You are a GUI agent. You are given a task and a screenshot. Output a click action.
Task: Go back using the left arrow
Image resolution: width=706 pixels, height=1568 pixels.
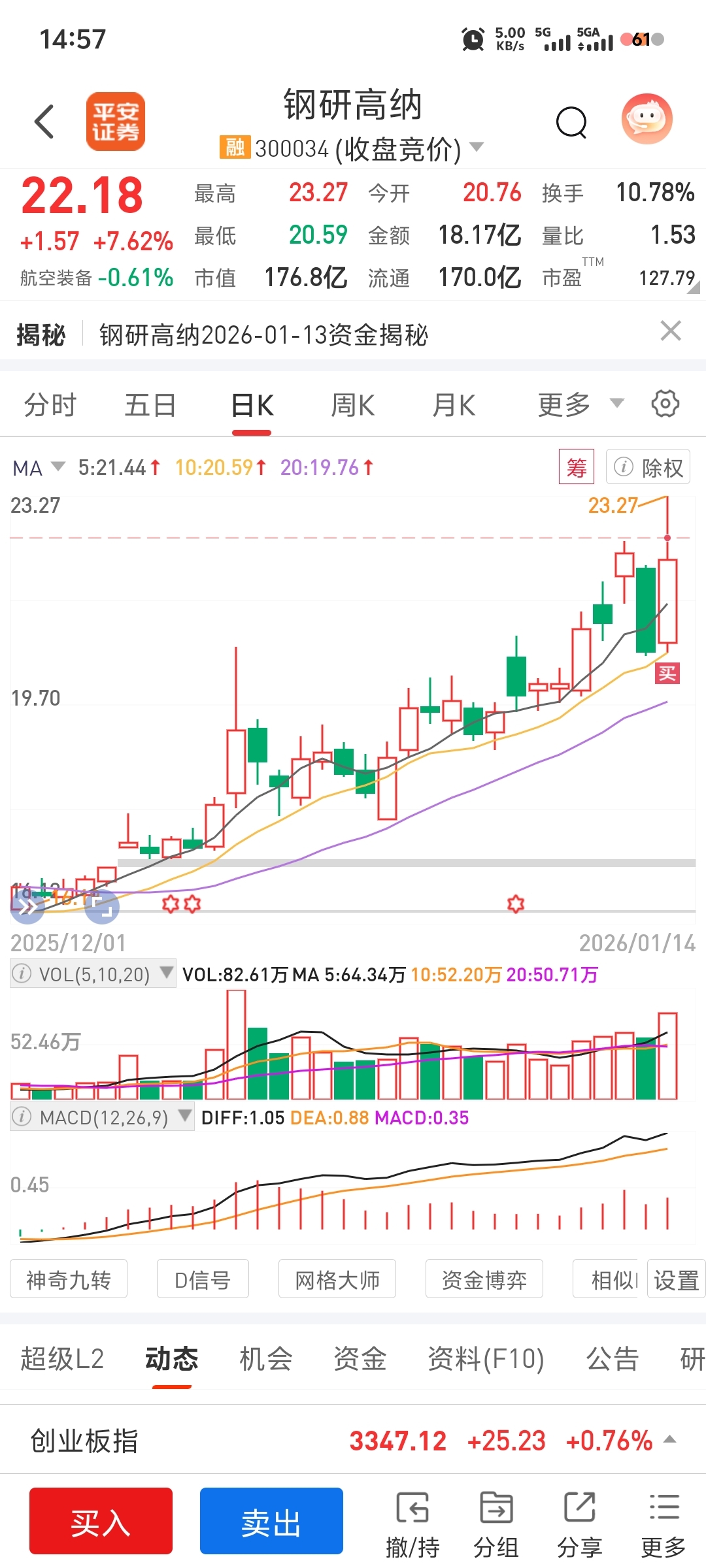44,122
